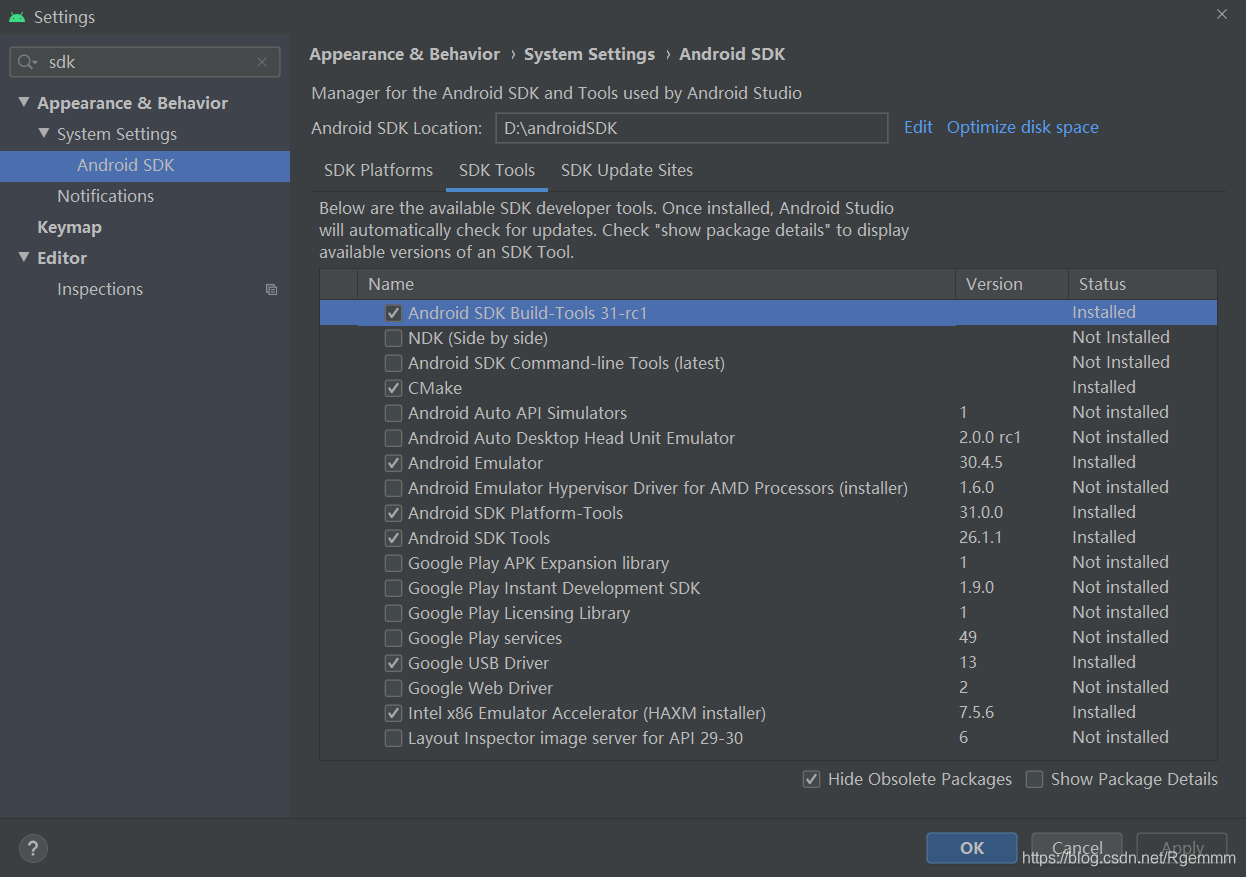
Task: Open the SDK Update Sites tab
Action: [x=627, y=170]
